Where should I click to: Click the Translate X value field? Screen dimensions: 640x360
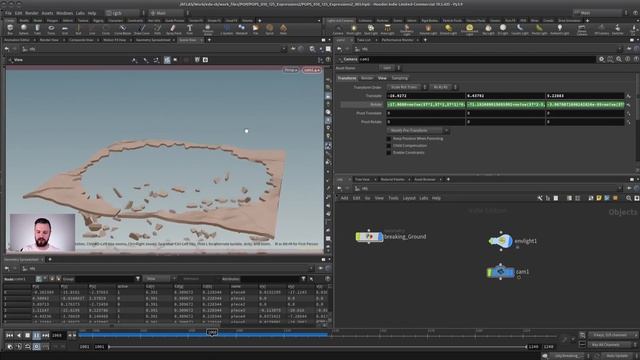426,96
